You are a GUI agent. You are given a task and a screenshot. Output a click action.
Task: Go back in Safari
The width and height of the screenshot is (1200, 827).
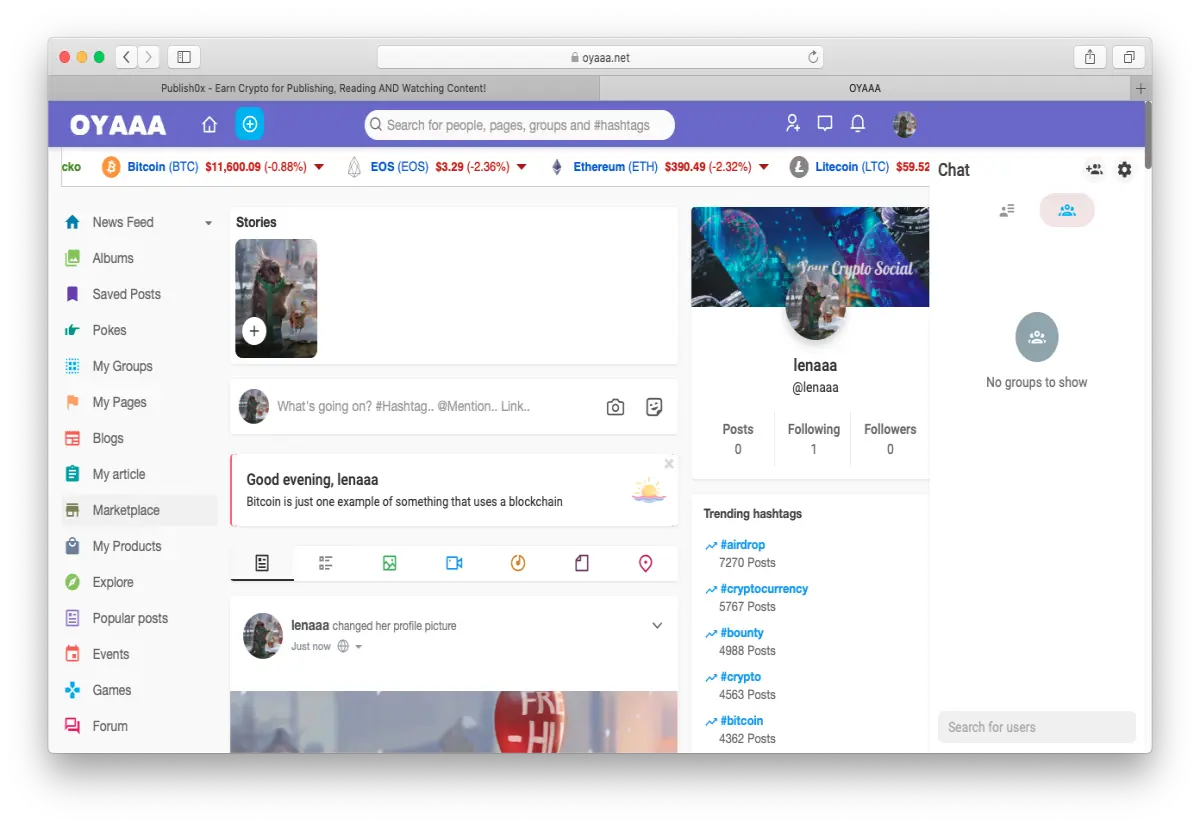click(x=126, y=57)
